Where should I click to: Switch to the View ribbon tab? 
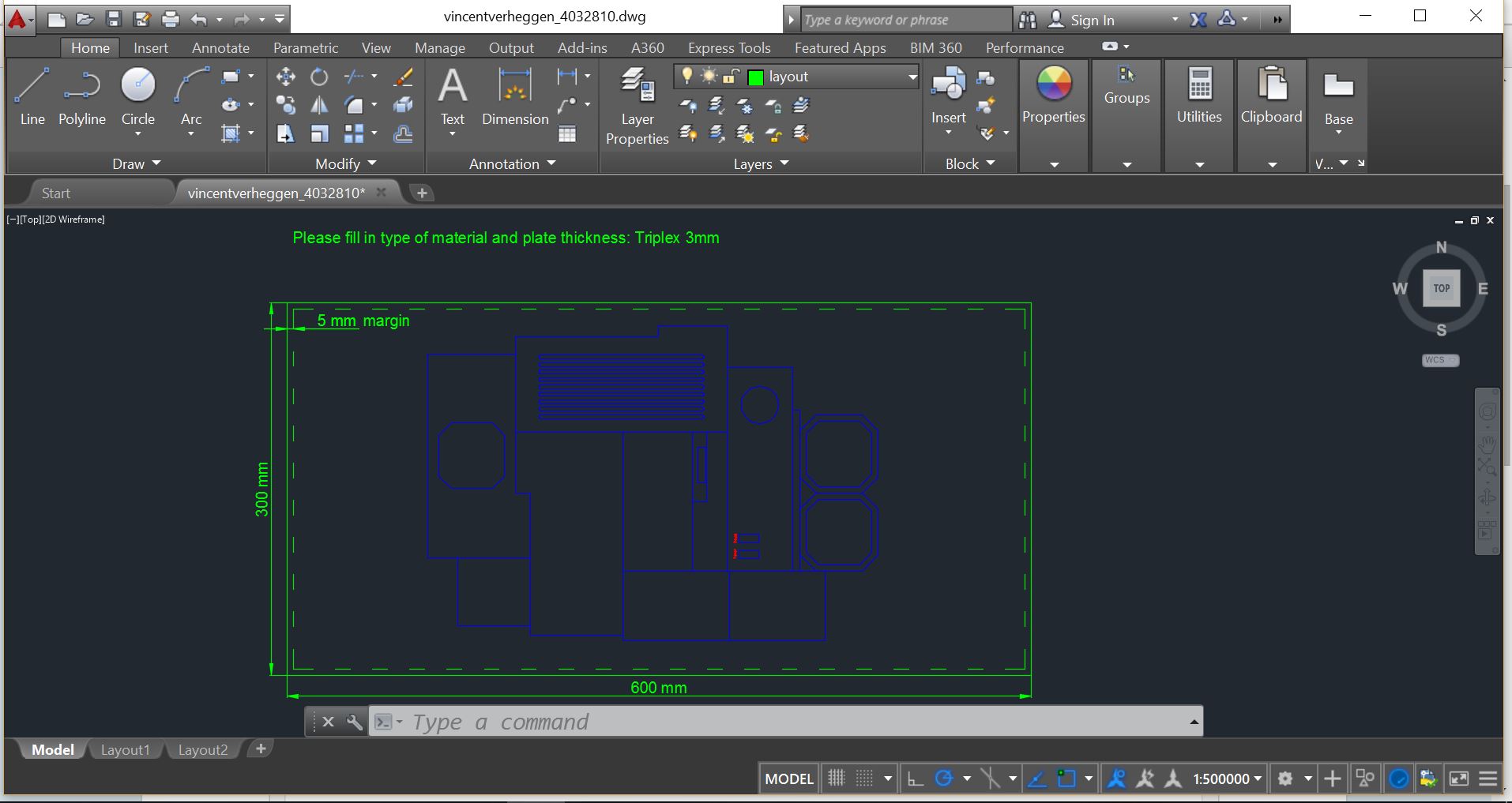click(x=376, y=47)
